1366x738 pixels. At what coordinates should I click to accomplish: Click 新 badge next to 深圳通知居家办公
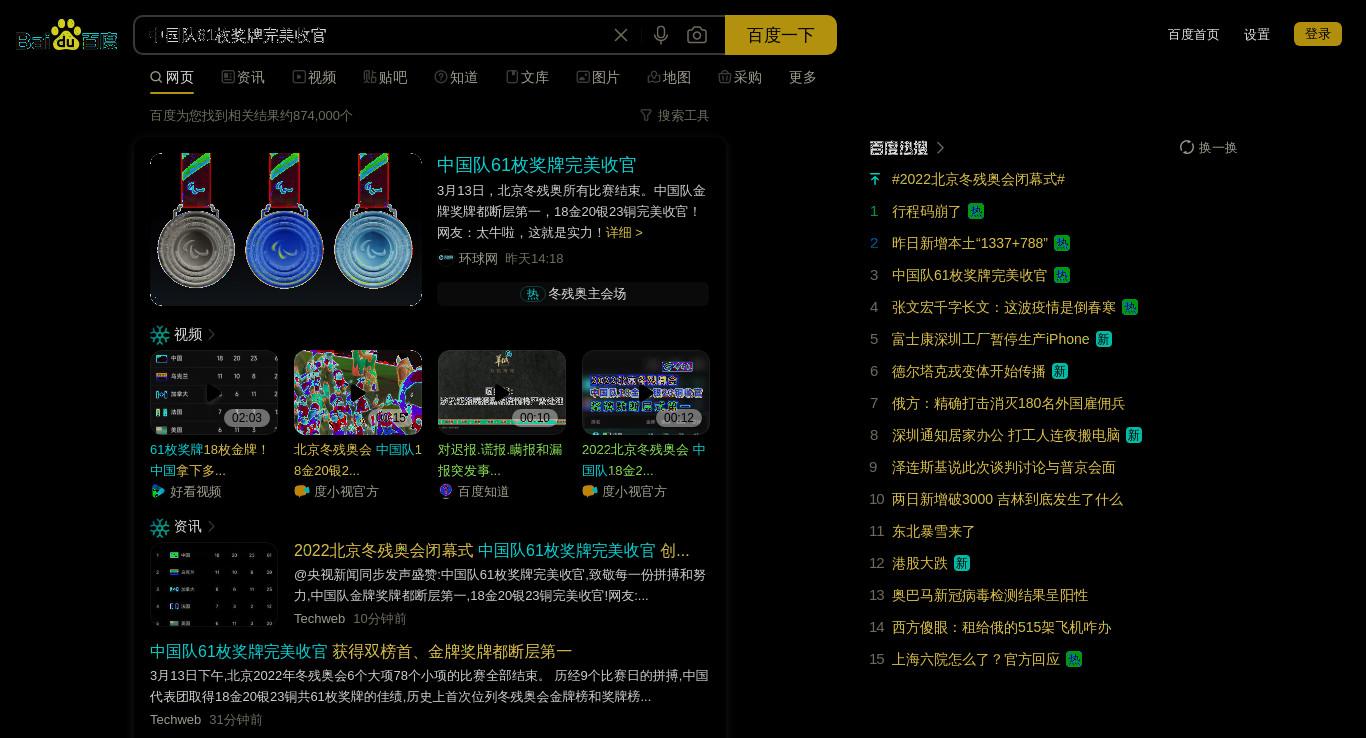tap(1134, 435)
